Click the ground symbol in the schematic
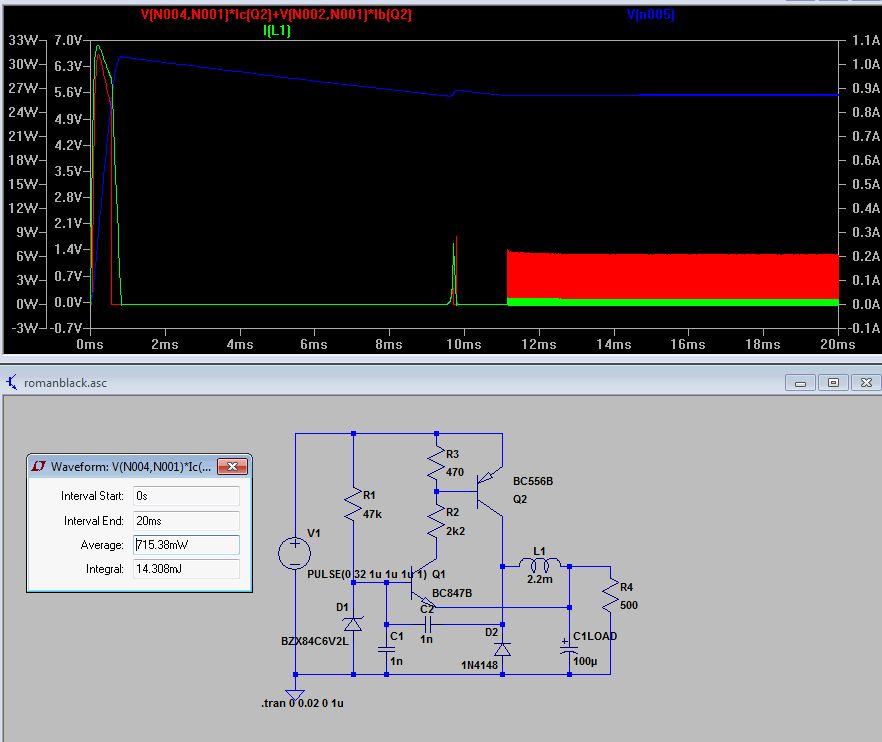882x742 pixels. click(295, 692)
